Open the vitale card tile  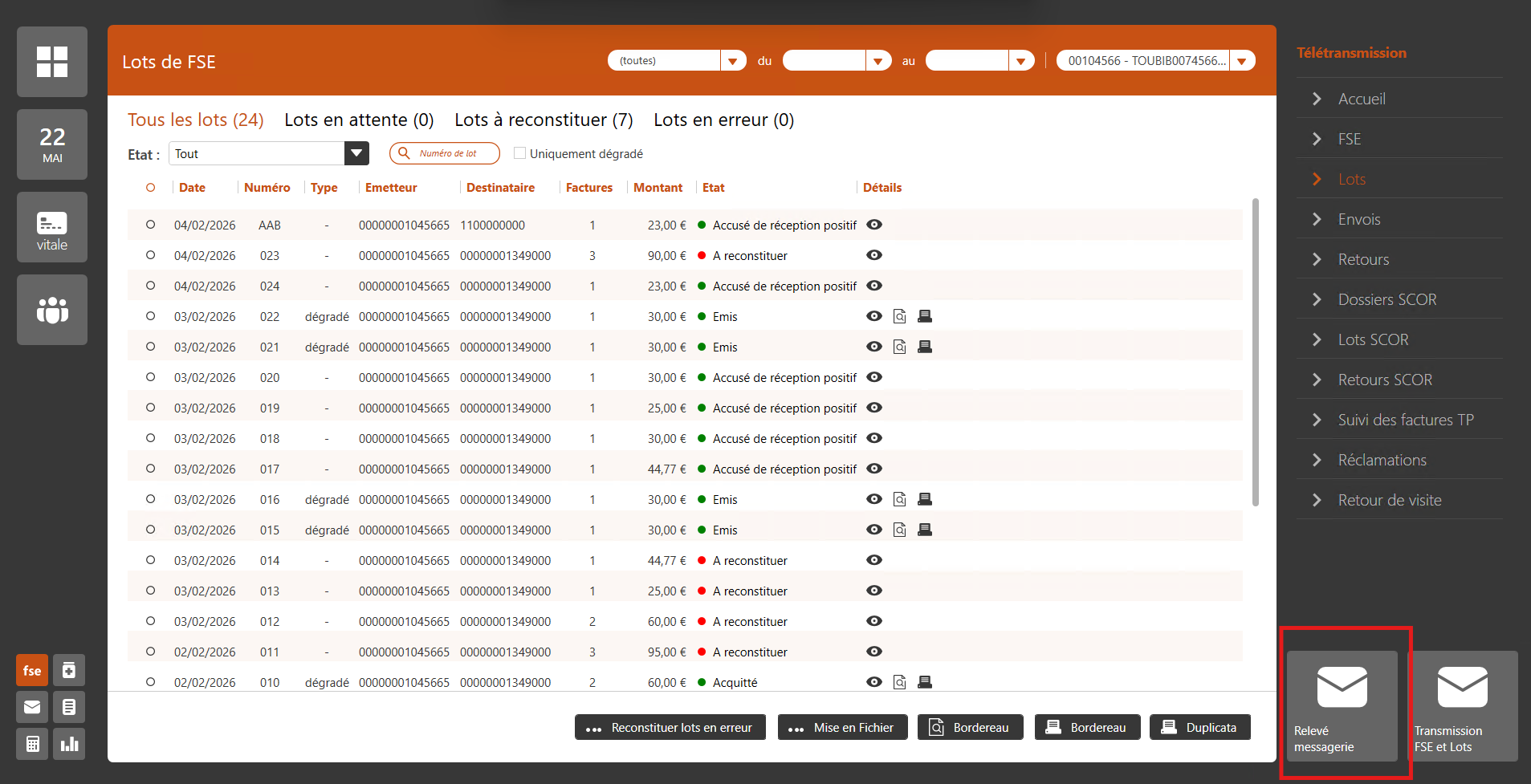tap(52, 227)
